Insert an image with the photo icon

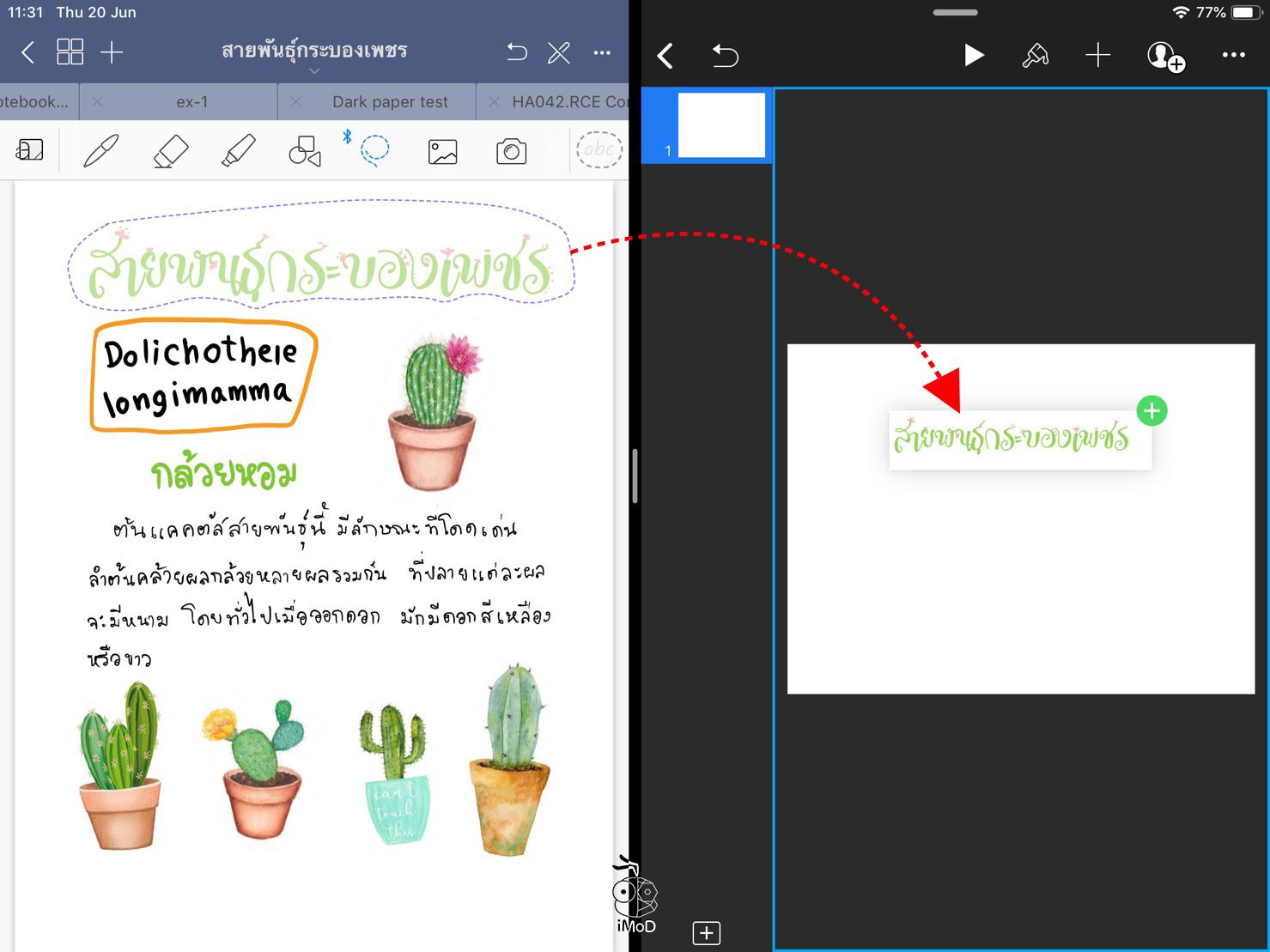442,152
